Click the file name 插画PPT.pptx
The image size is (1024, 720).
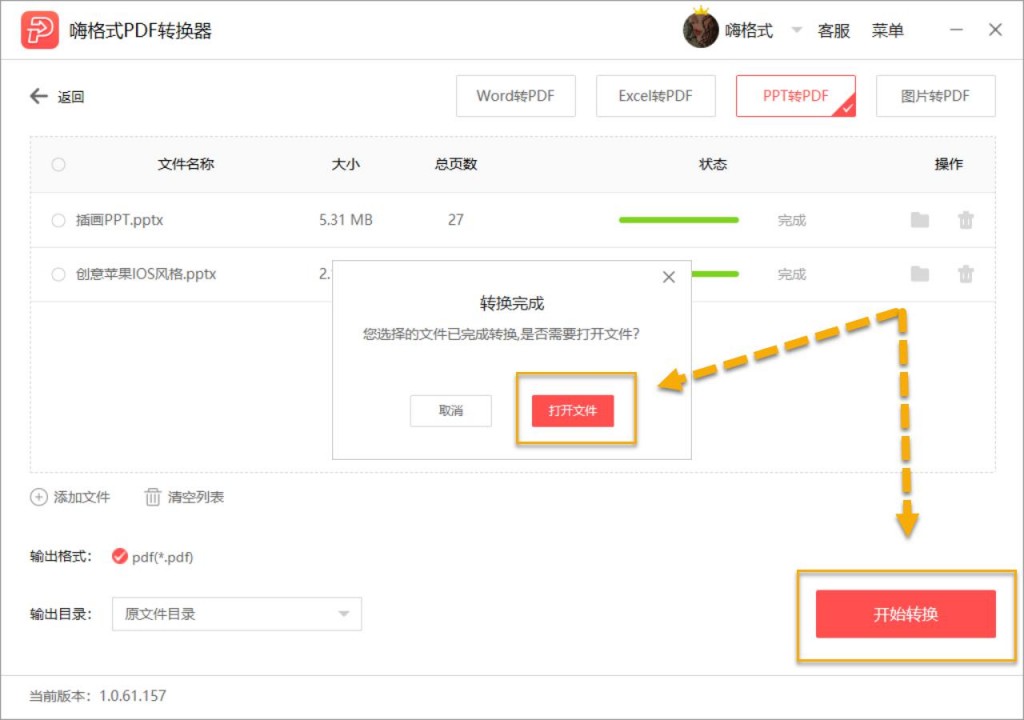point(120,220)
